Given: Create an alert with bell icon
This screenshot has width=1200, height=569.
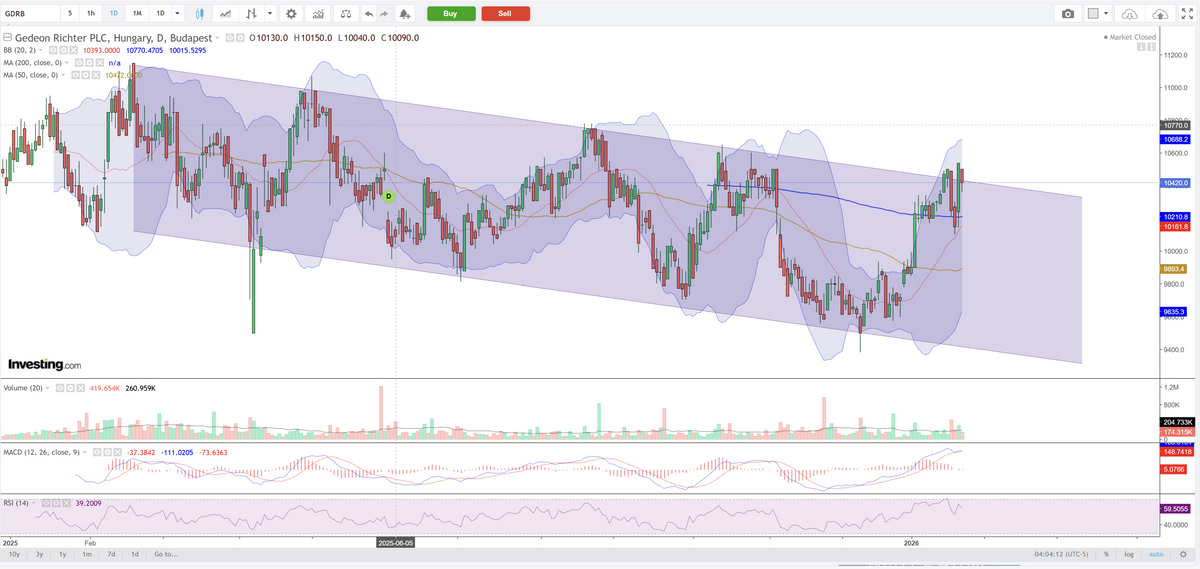Looking at the screenshot, I should click(x=404, y=14).
